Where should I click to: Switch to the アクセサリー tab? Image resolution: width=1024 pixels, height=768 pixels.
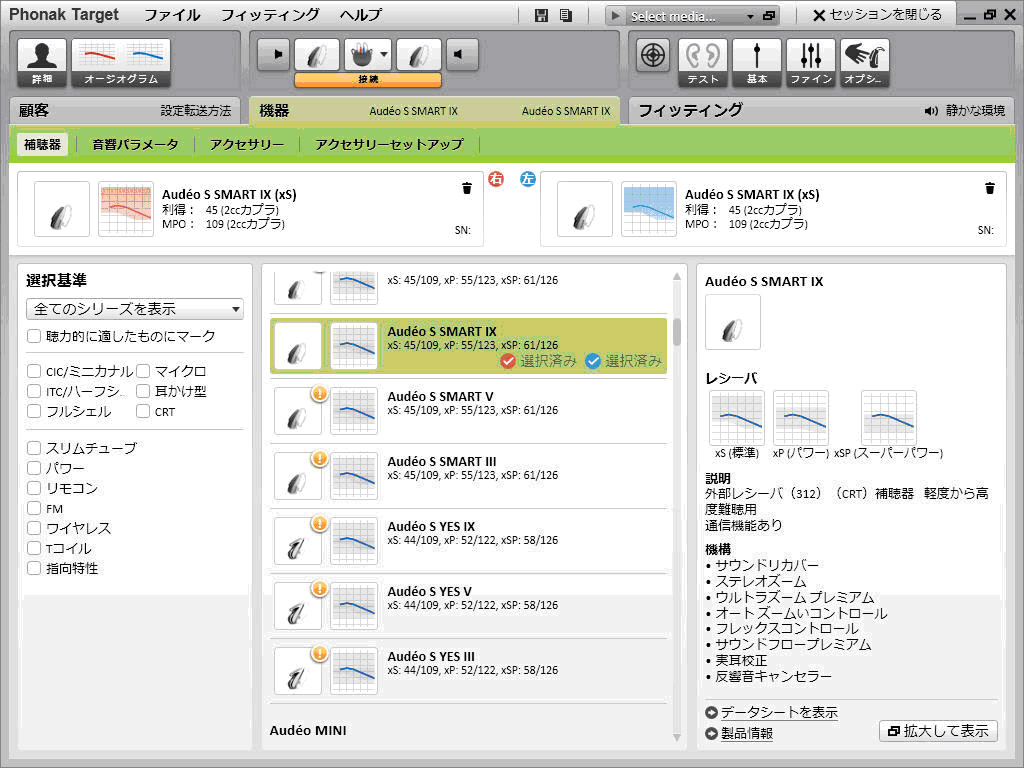tap(247, 144)
